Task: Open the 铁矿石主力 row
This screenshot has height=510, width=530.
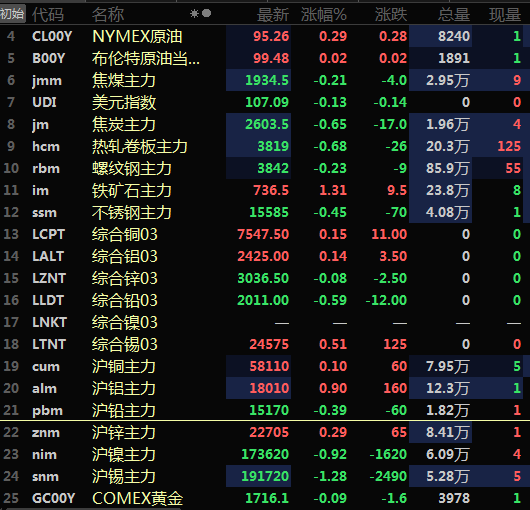Action: [265, 190]
